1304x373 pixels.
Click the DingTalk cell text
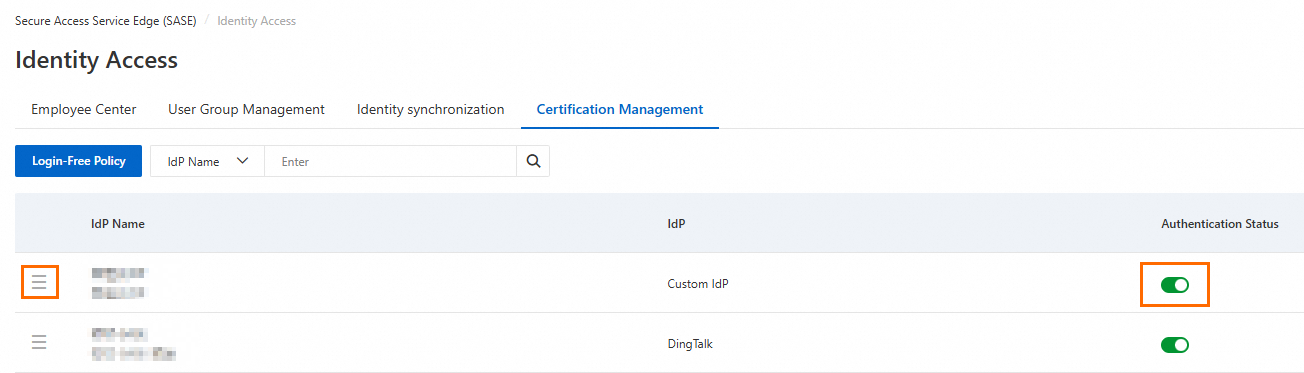(690, 343)
